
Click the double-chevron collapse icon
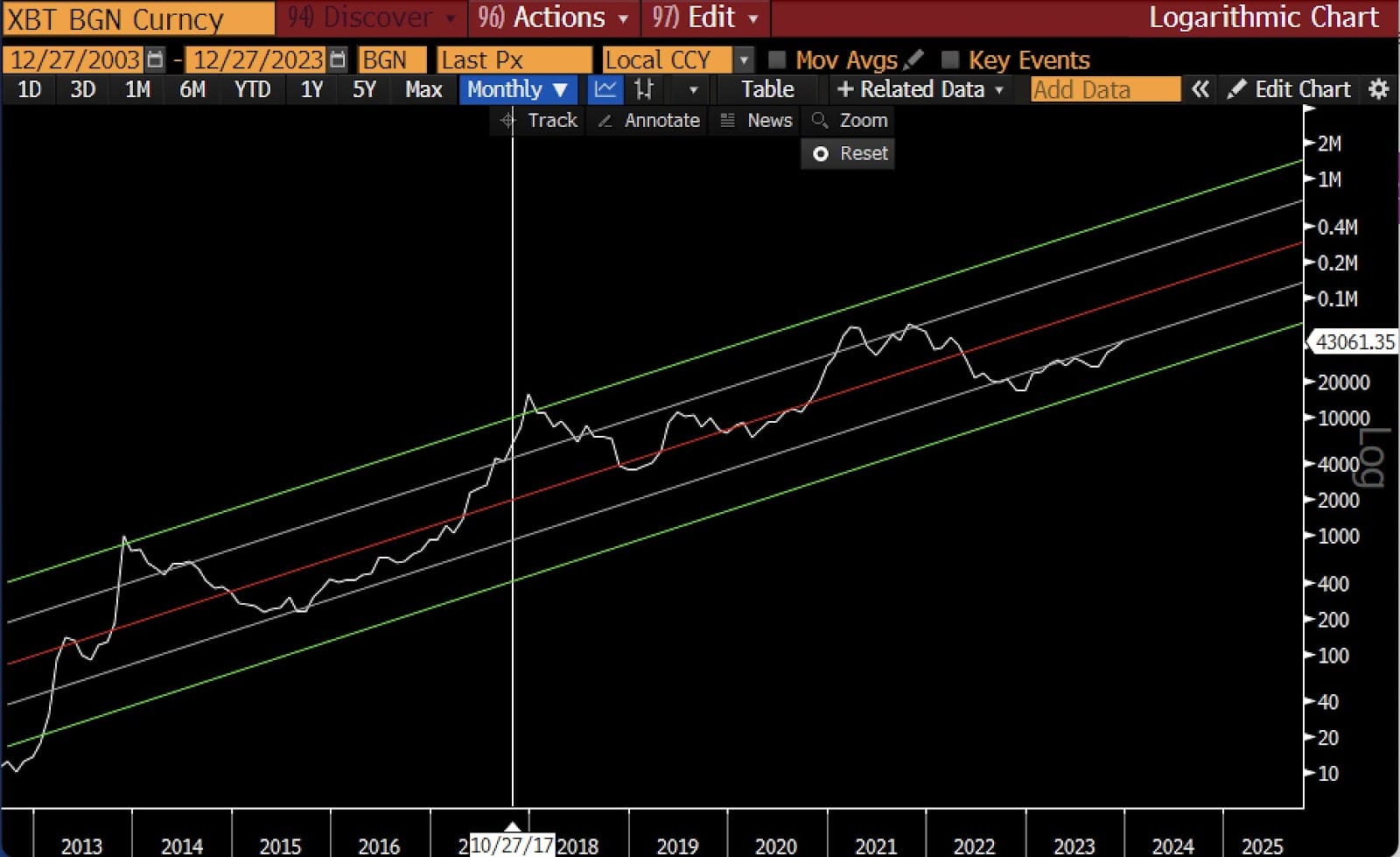[x=1200, y=89]
